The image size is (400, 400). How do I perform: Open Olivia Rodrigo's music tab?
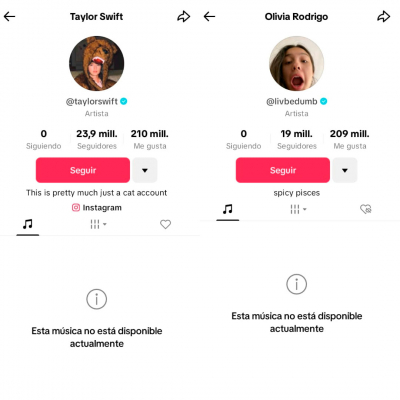pos(228,209)
